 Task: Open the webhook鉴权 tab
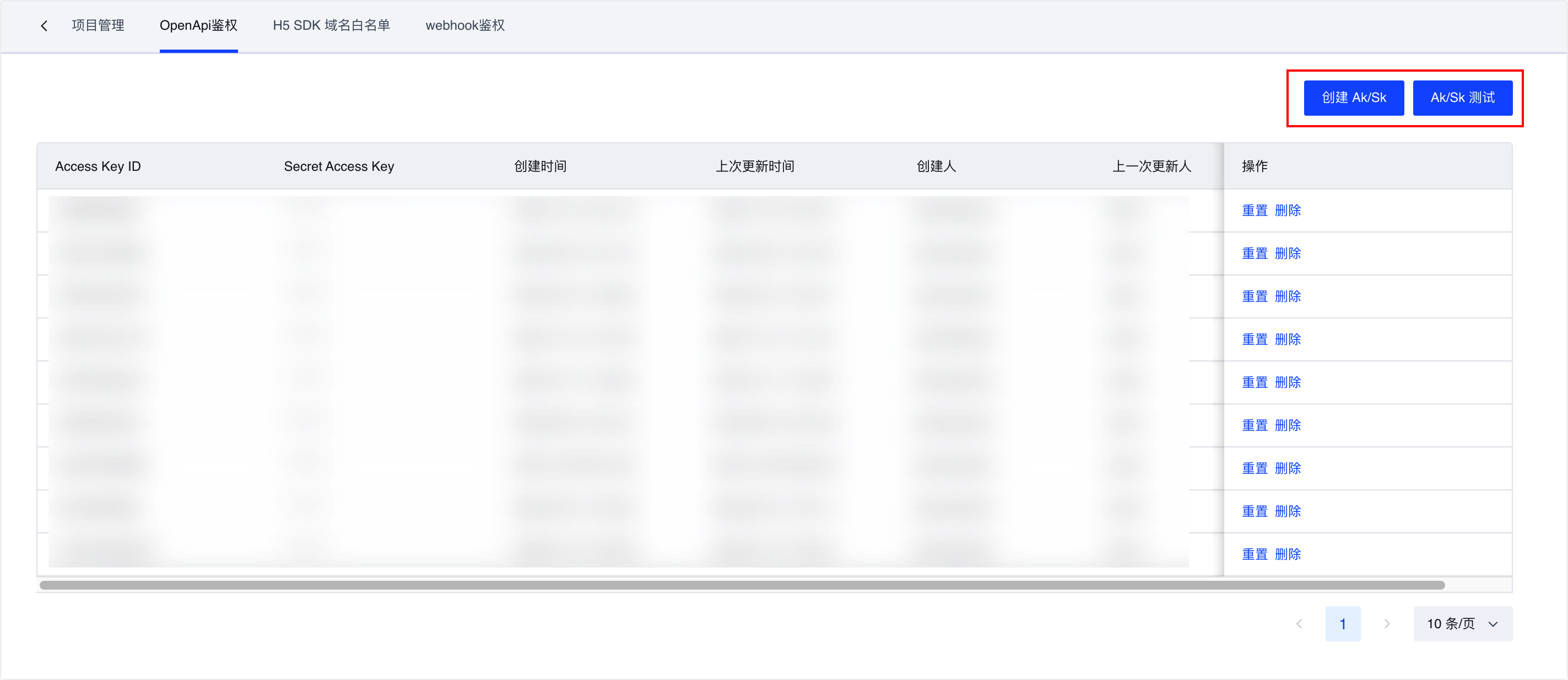point(465,25)
